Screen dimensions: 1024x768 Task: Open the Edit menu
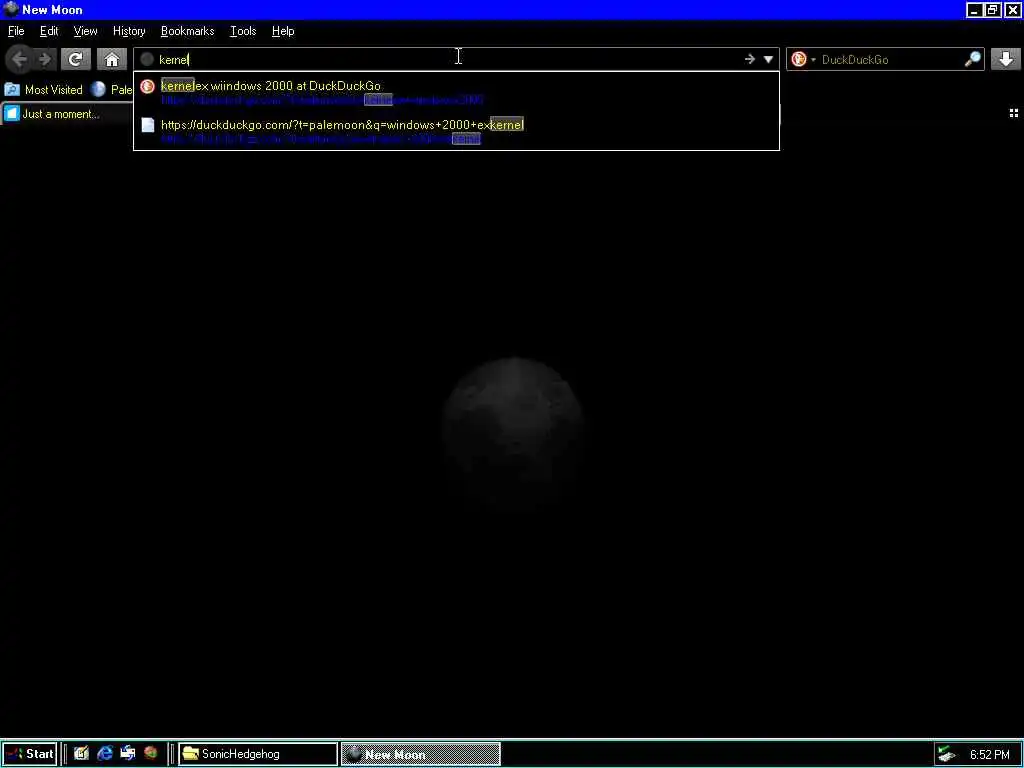49,31
